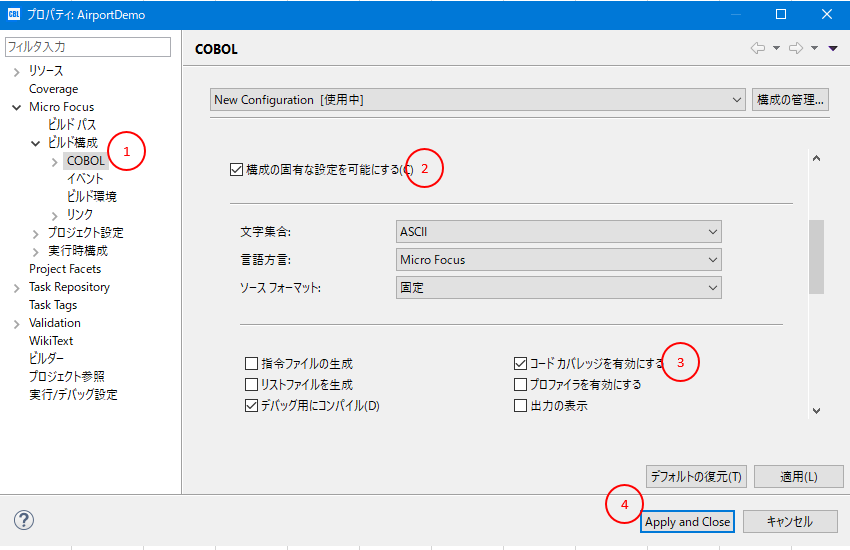The height and width of the screenshot is (550, 850).
Task: Collapse the ビルド構成 tree node
Action: pyautogui.click(x=35, y=144)
